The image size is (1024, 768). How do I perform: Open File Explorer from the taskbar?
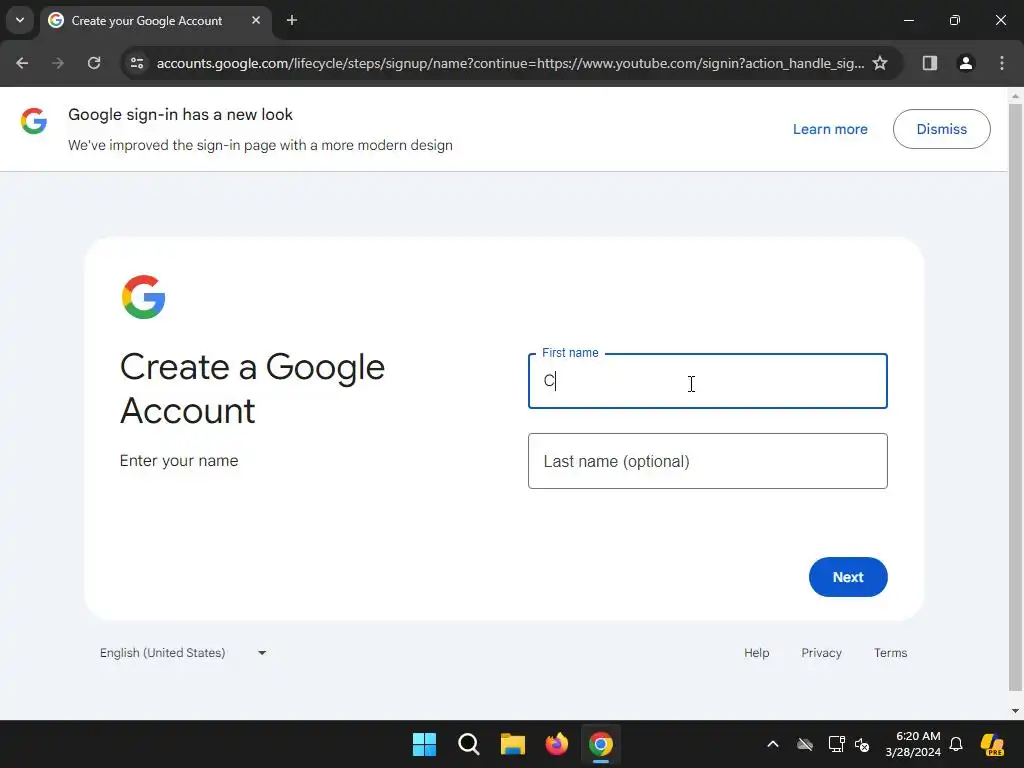point(513,744)
